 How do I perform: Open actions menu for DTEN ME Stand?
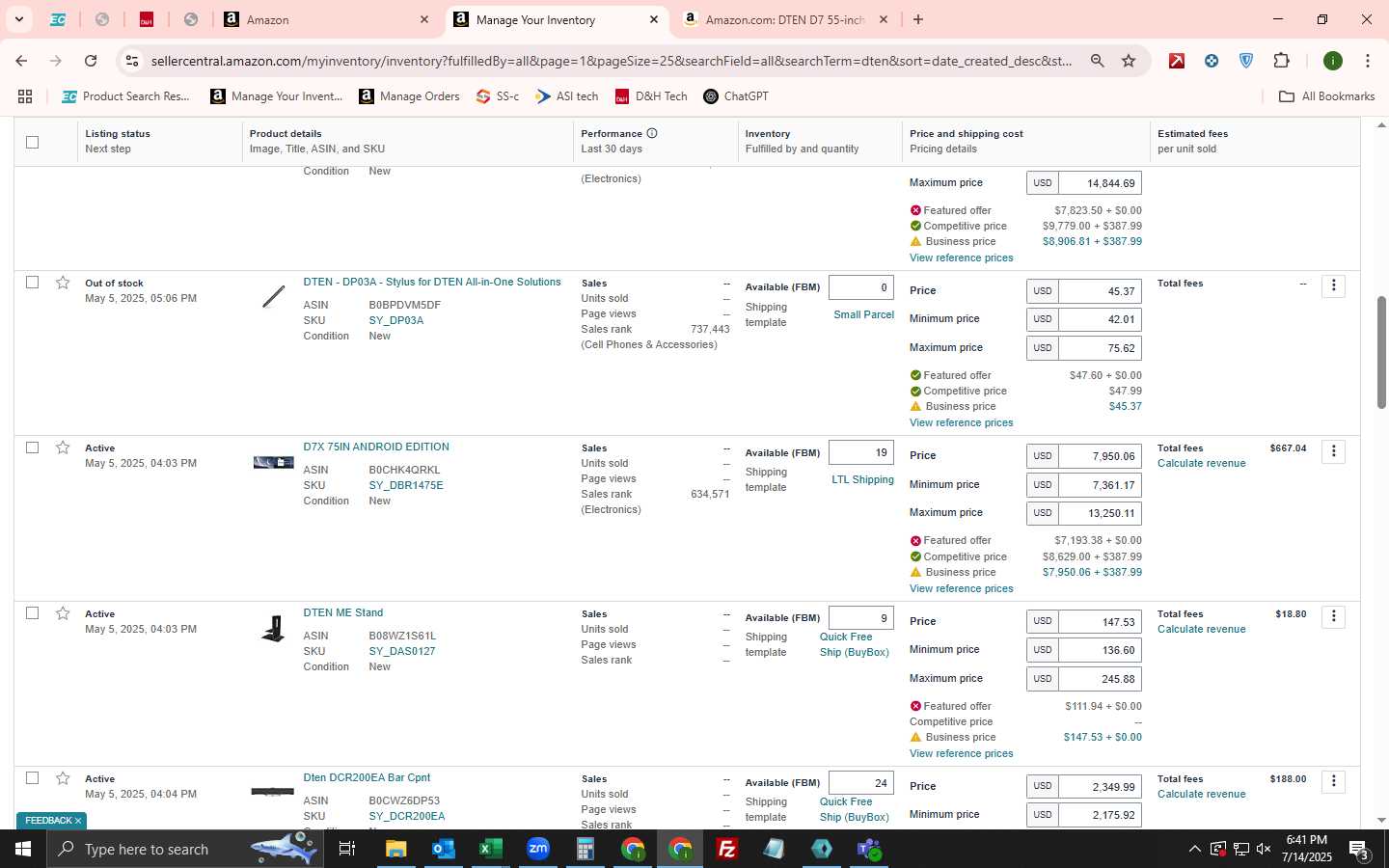(x=1333, y=616)
